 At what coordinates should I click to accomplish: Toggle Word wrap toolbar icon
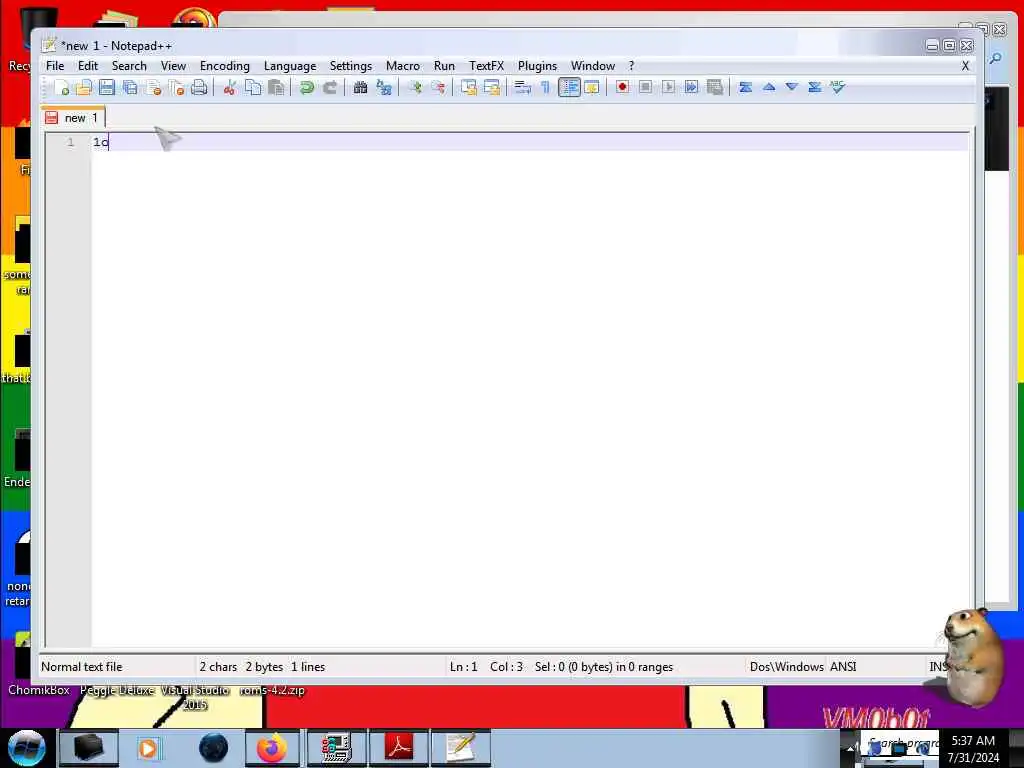click(522, 87)
